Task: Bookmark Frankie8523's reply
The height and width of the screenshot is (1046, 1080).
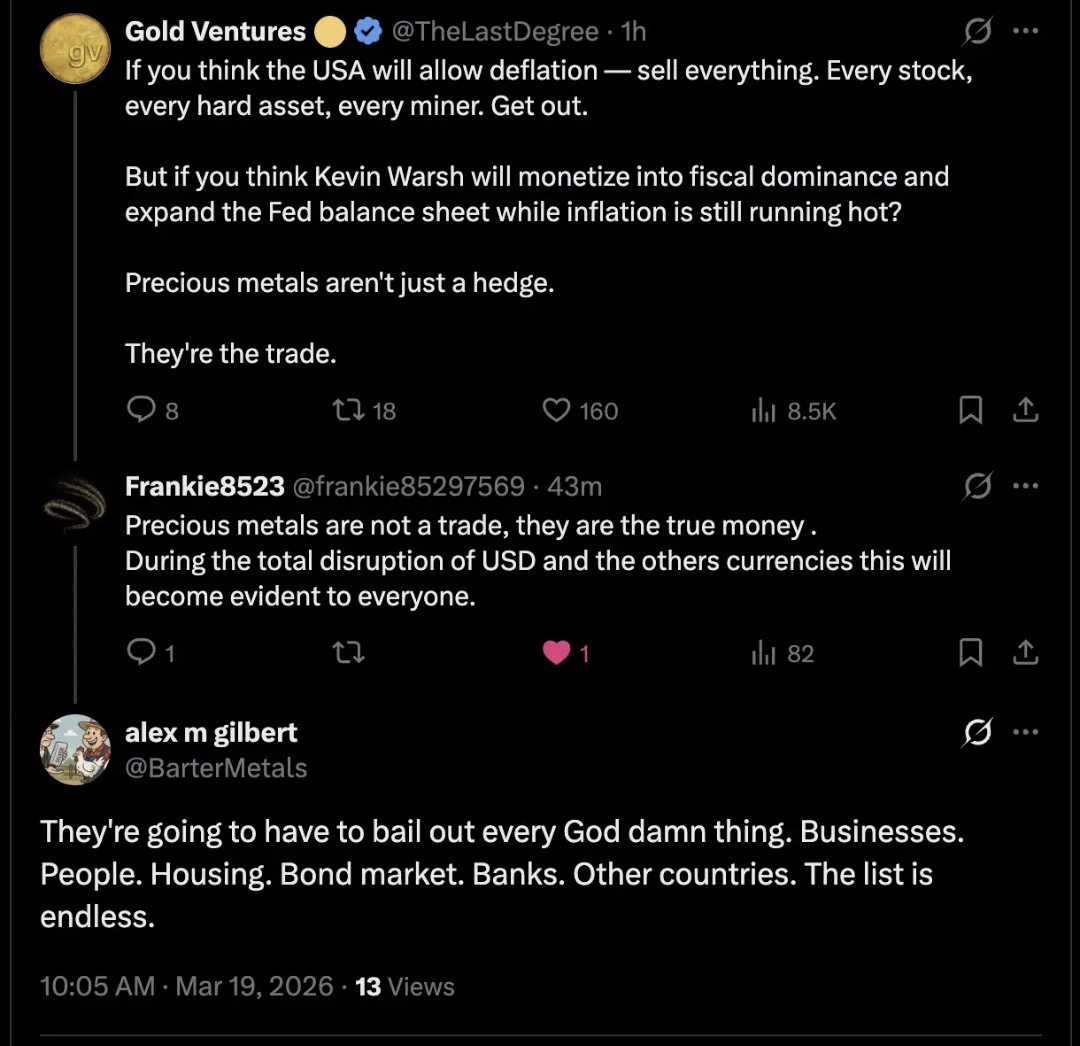Action: click(x=970, y=654)
